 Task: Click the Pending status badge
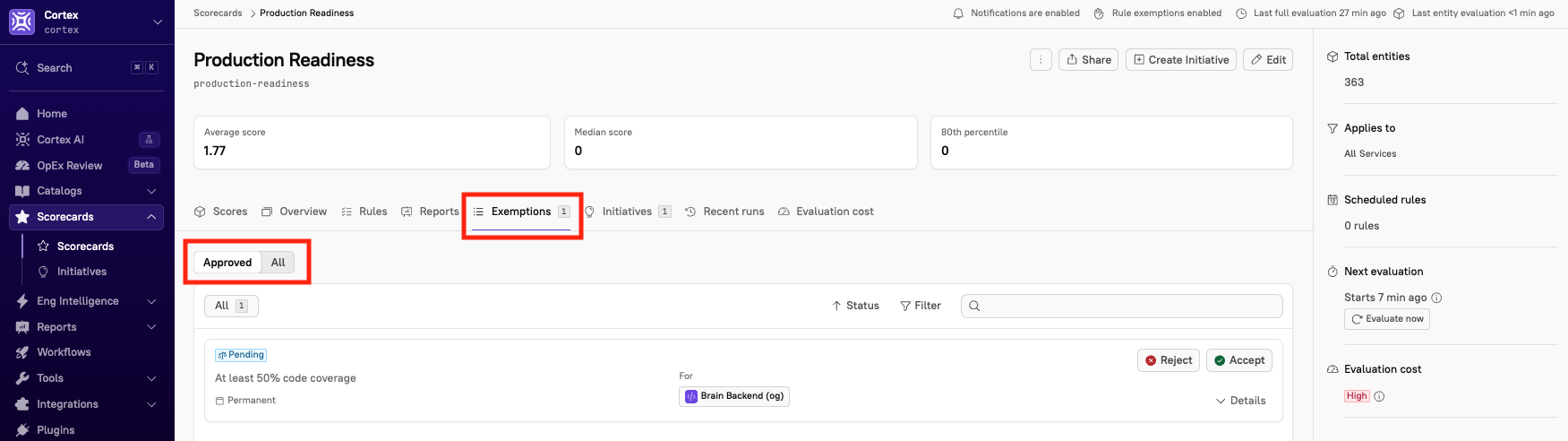point(241,355)
